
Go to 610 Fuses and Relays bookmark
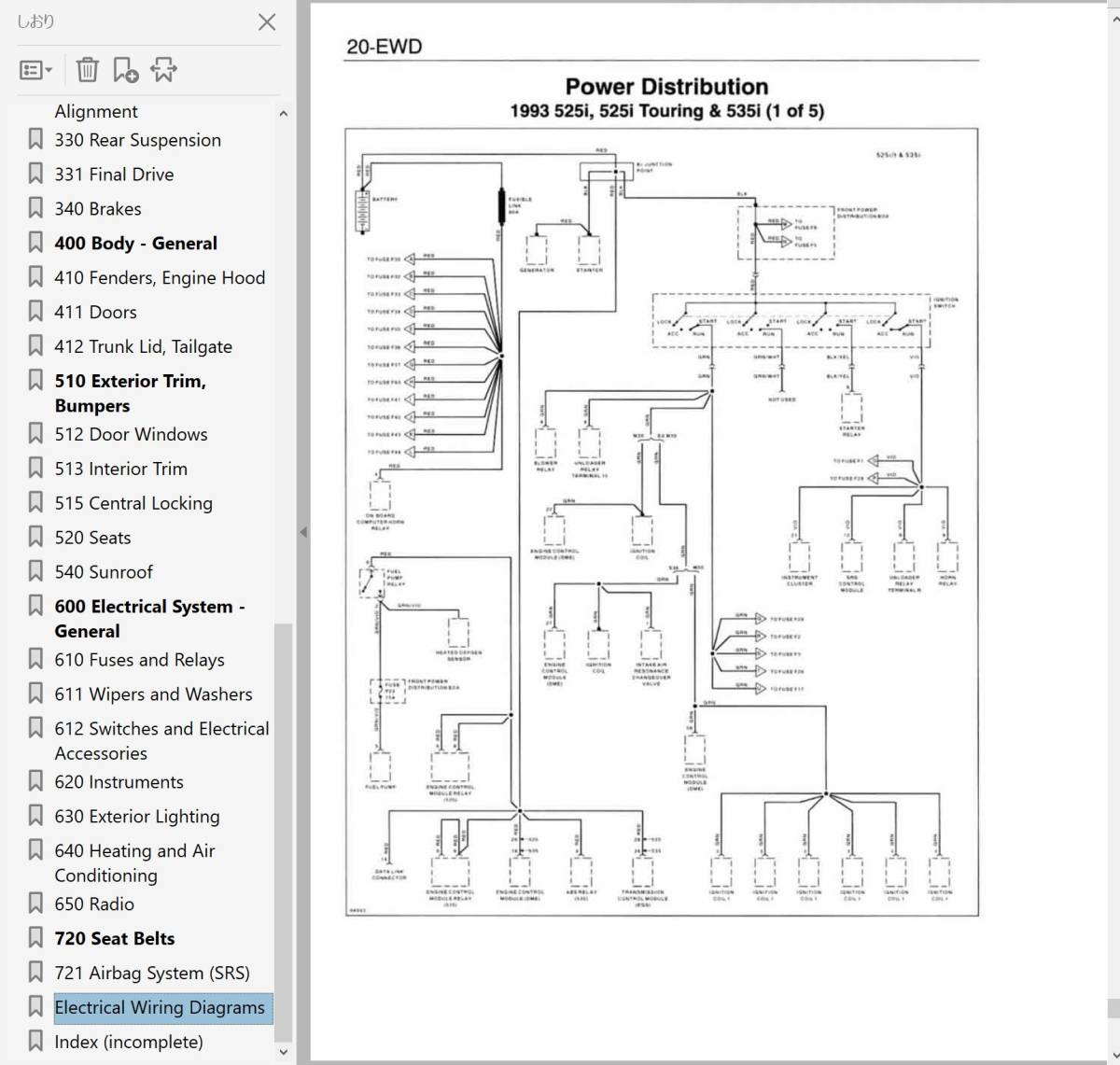[139, 661]
